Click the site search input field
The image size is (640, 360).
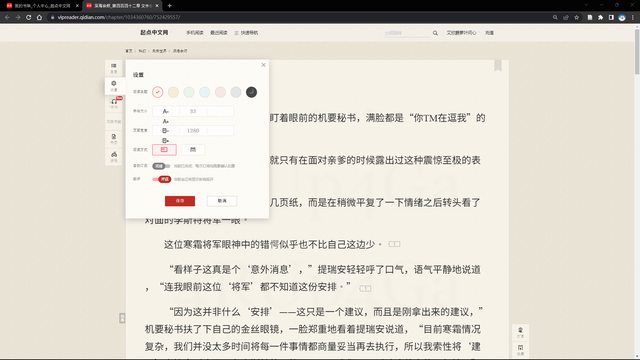(x=407, y=33)
